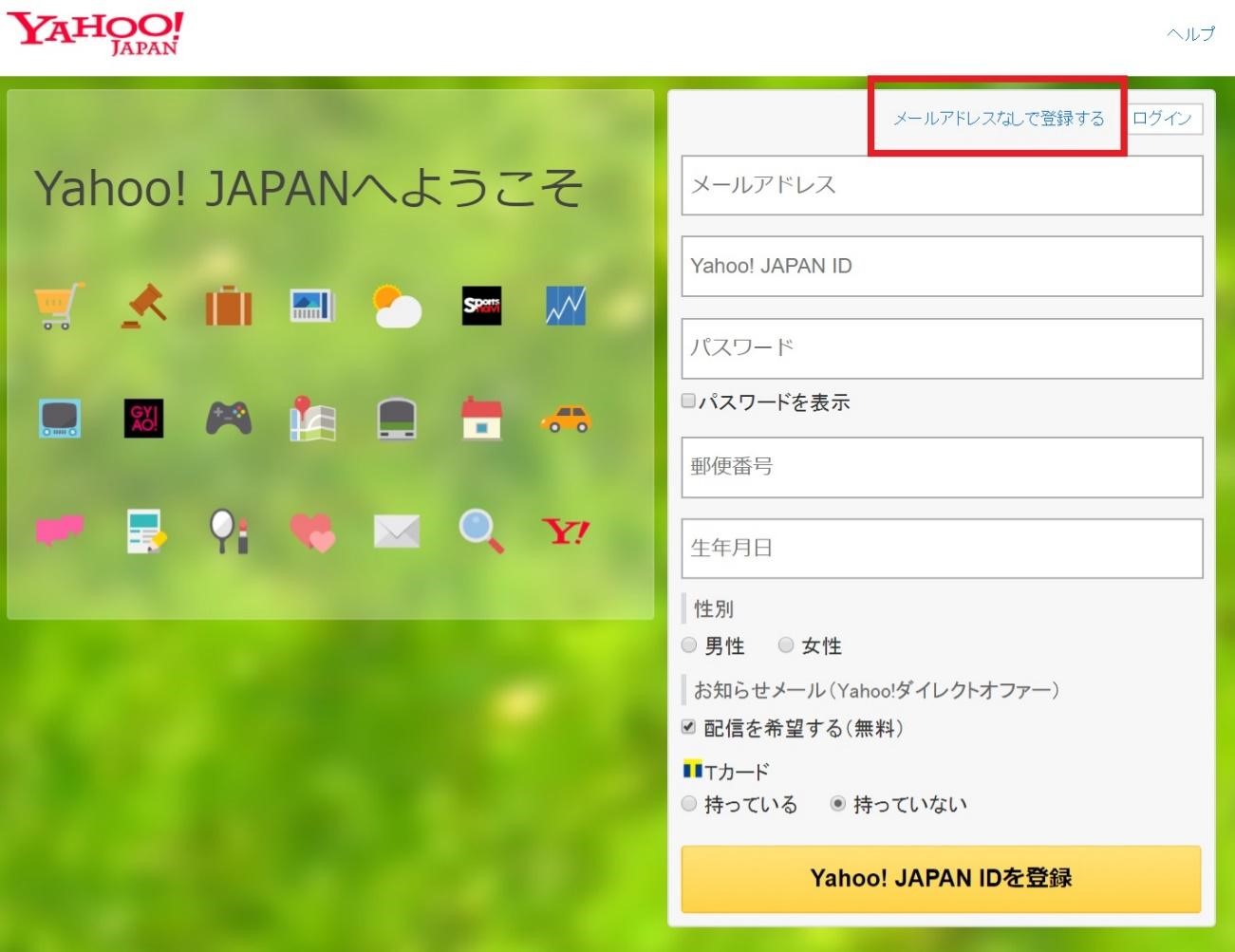This screenshot has height=952, width=1235.
Task: Open the mail envelope icon
Action: [397, 532]
